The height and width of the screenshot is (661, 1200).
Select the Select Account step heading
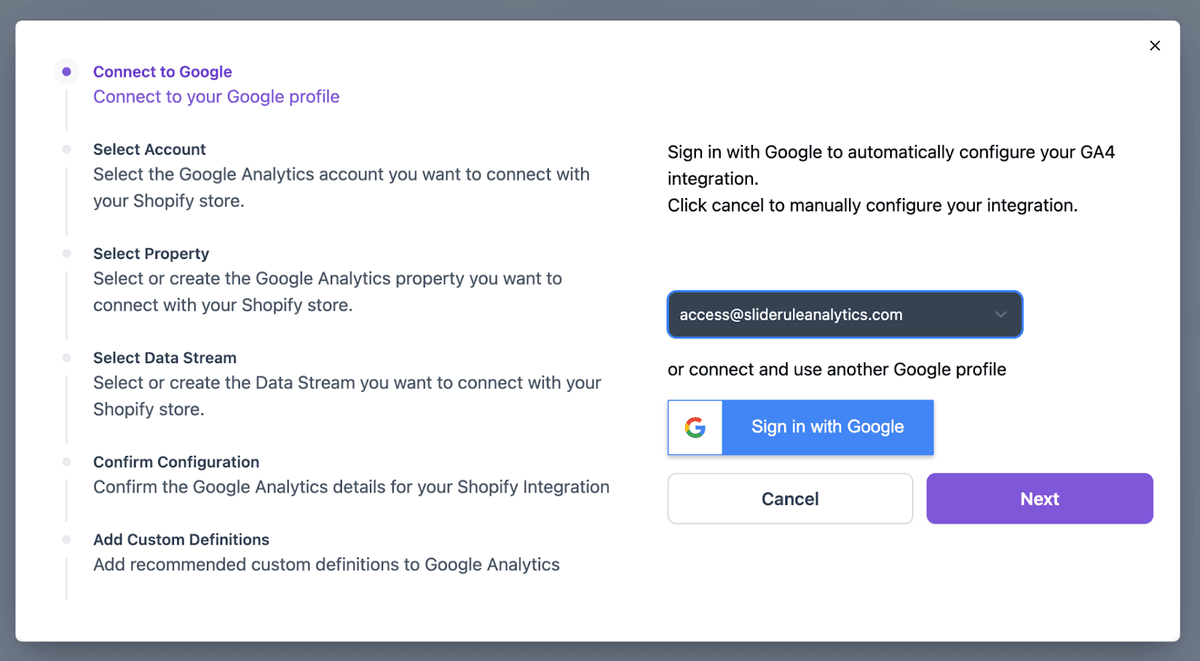point(149,149)
